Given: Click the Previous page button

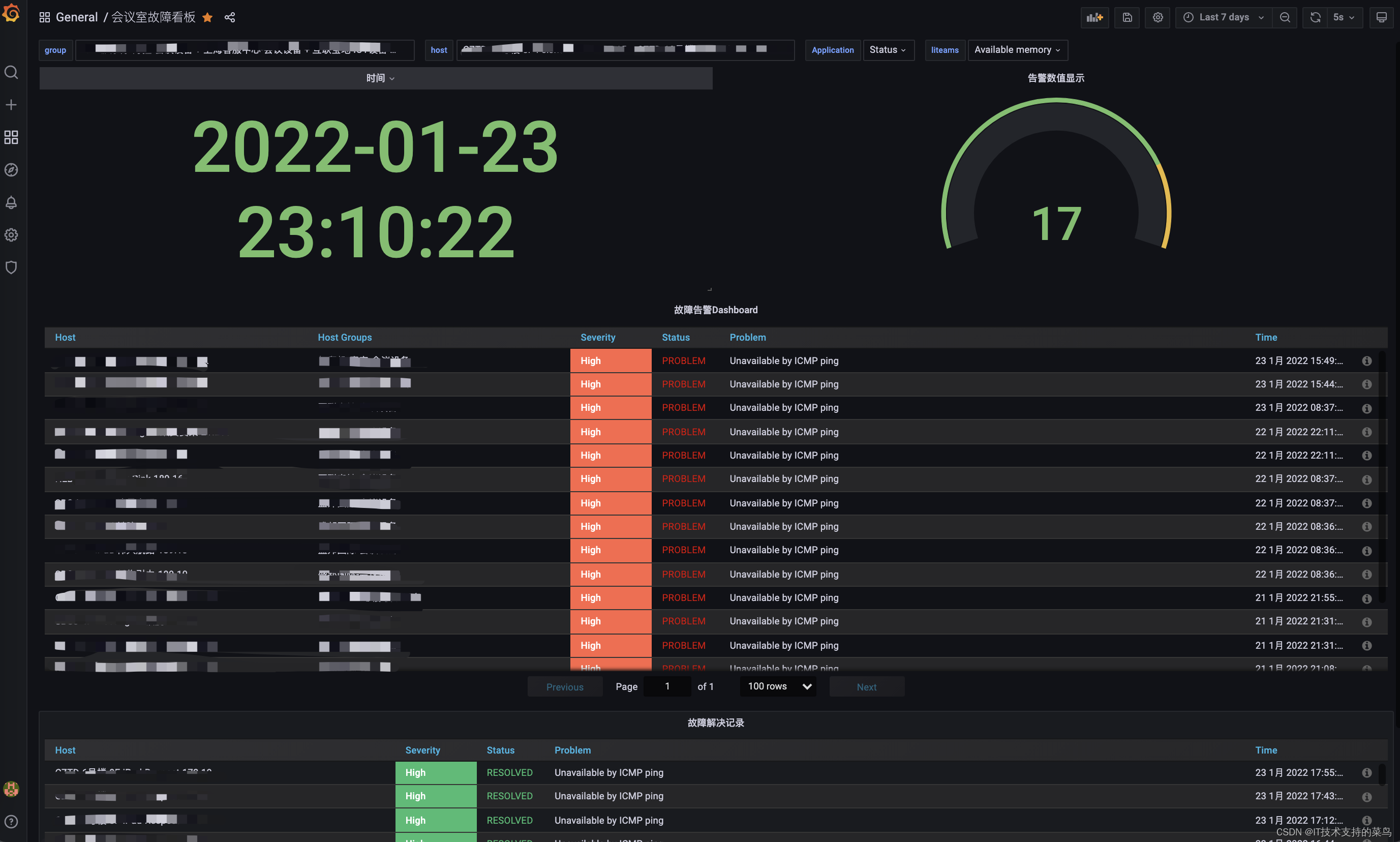Looking at the screenshot, I should (x=564, y=686).
